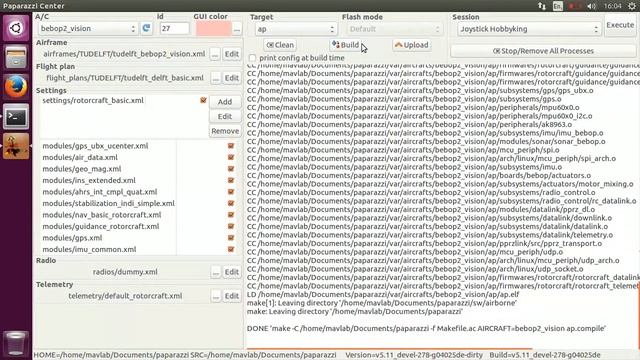Click the A/C refresh icon button
The image size is (640, 360).
pyautogui.click(x=146, y=28)
